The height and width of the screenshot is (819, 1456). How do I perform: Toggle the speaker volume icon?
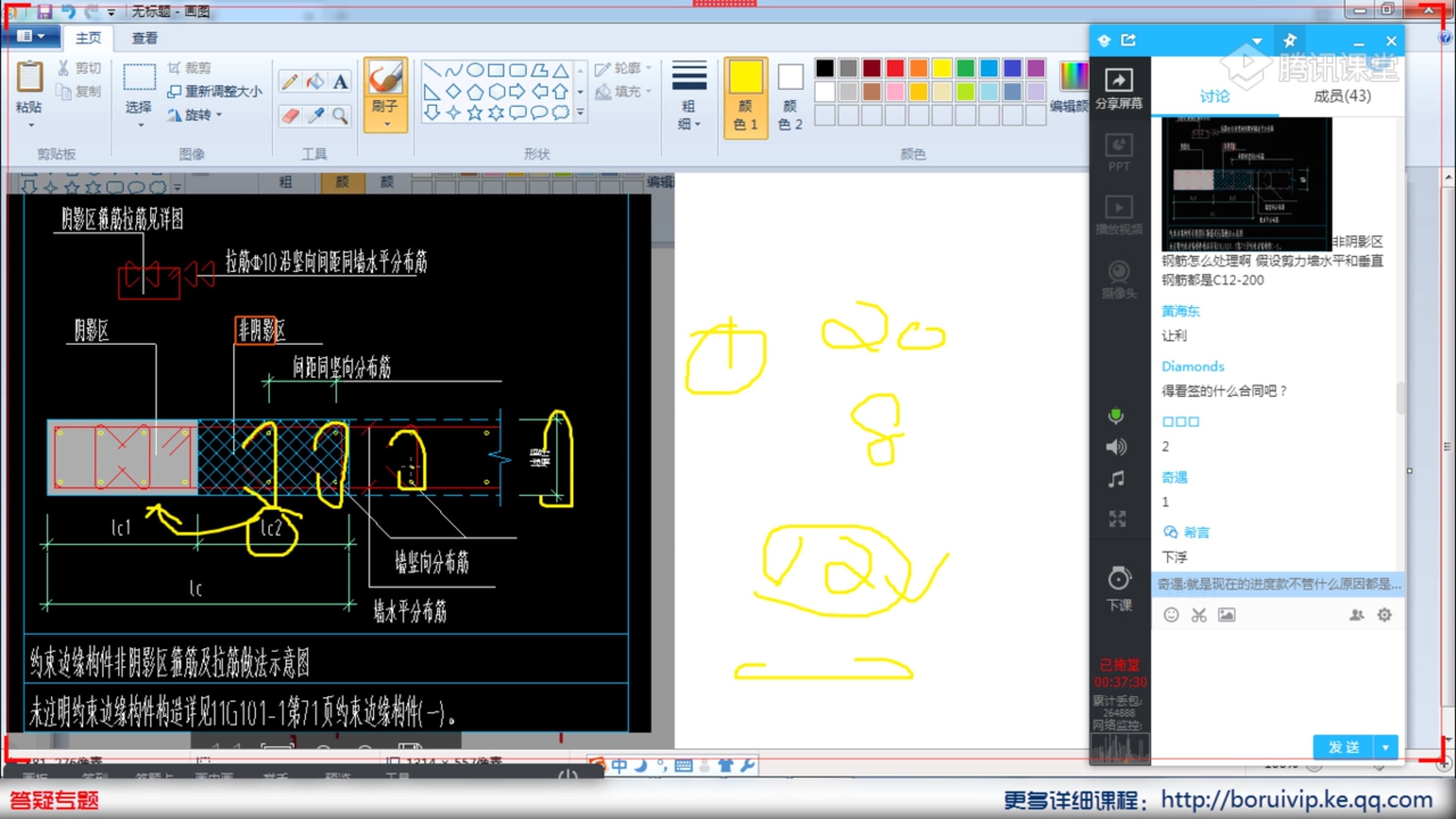(x=1116, y=447)
